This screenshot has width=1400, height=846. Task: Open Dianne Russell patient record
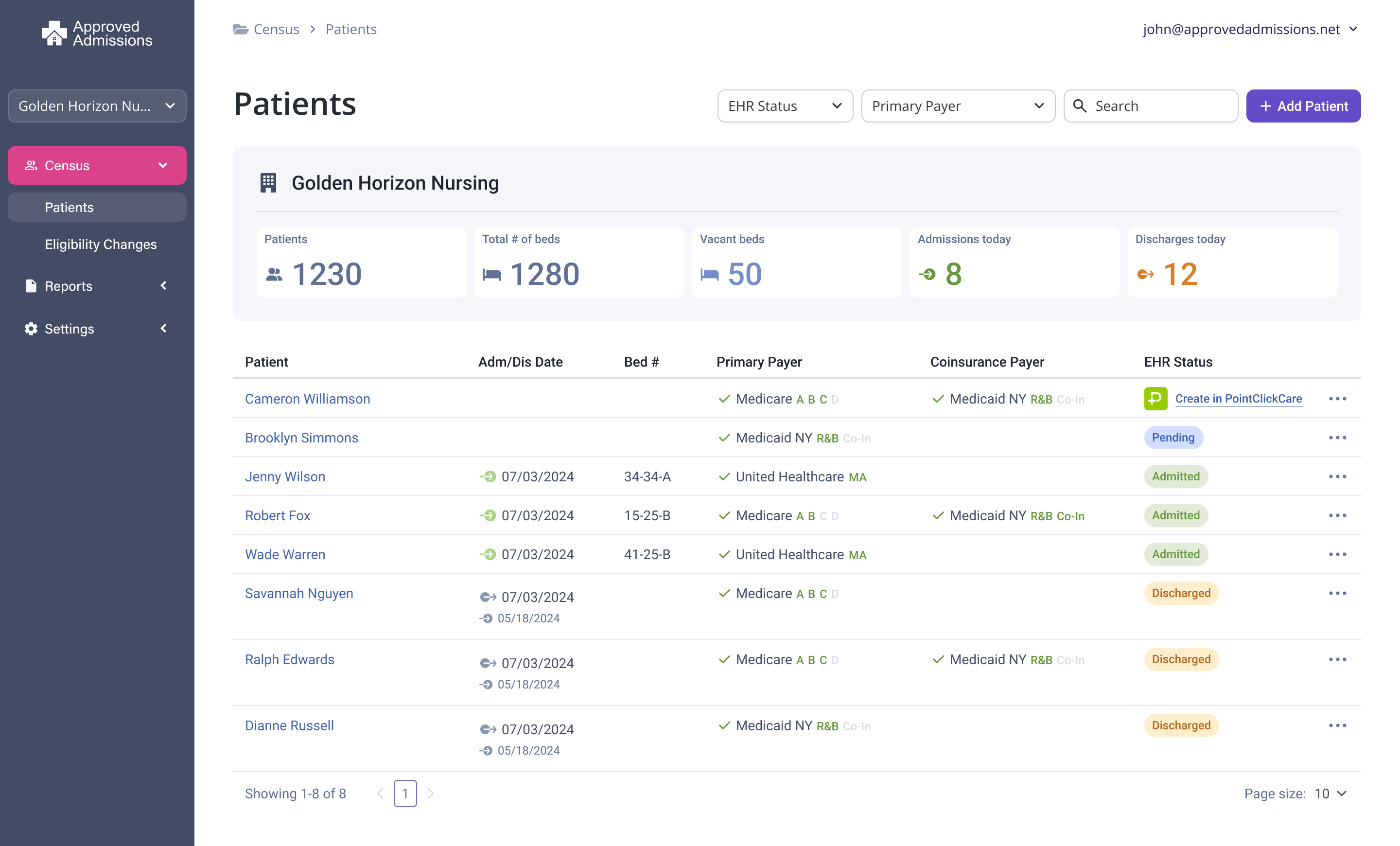(289, 725)
